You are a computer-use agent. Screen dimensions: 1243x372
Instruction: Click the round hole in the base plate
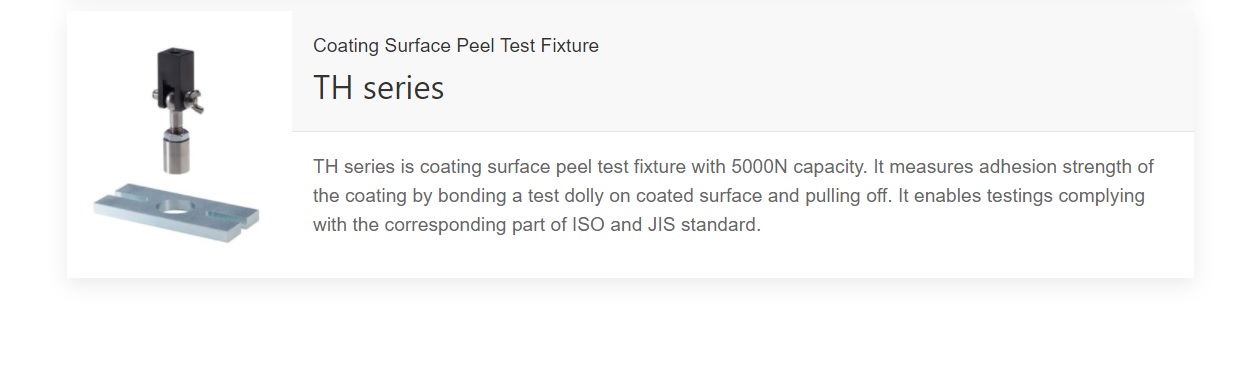(x=177, y=208)
